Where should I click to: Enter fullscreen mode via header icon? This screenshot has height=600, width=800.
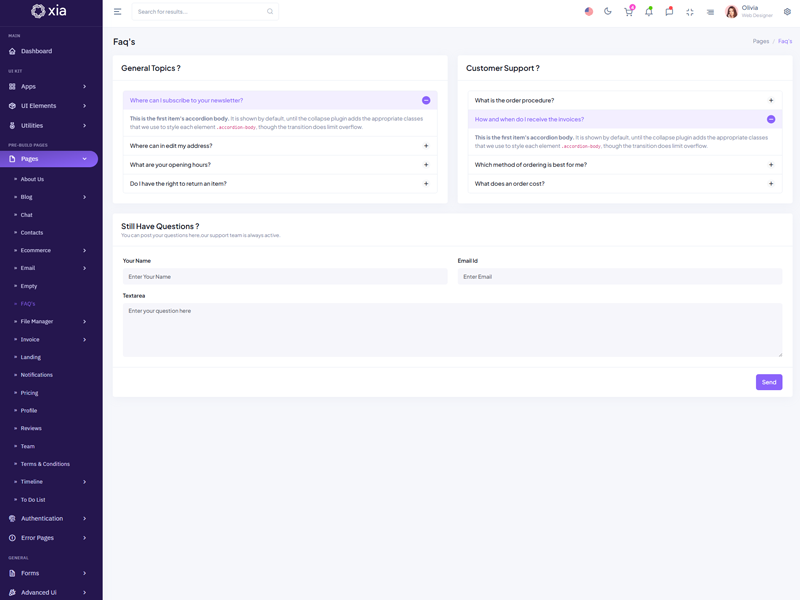point(689,12)
